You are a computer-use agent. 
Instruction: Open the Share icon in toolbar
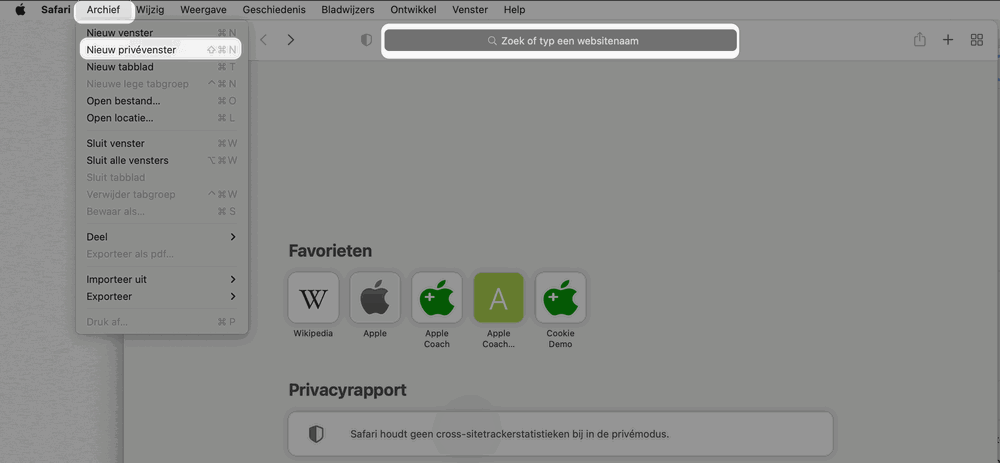coord(919,40)
